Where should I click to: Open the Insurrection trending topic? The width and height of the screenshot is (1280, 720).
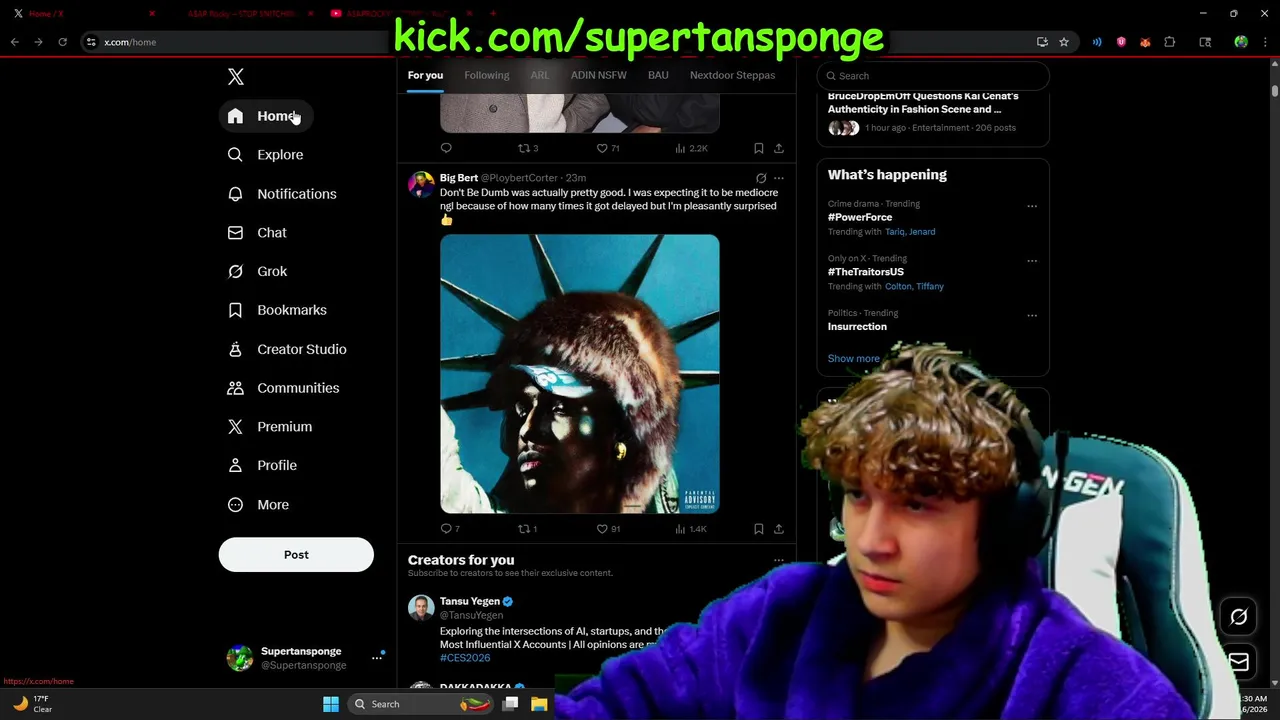pyautogui.click(x=857, y=326)
